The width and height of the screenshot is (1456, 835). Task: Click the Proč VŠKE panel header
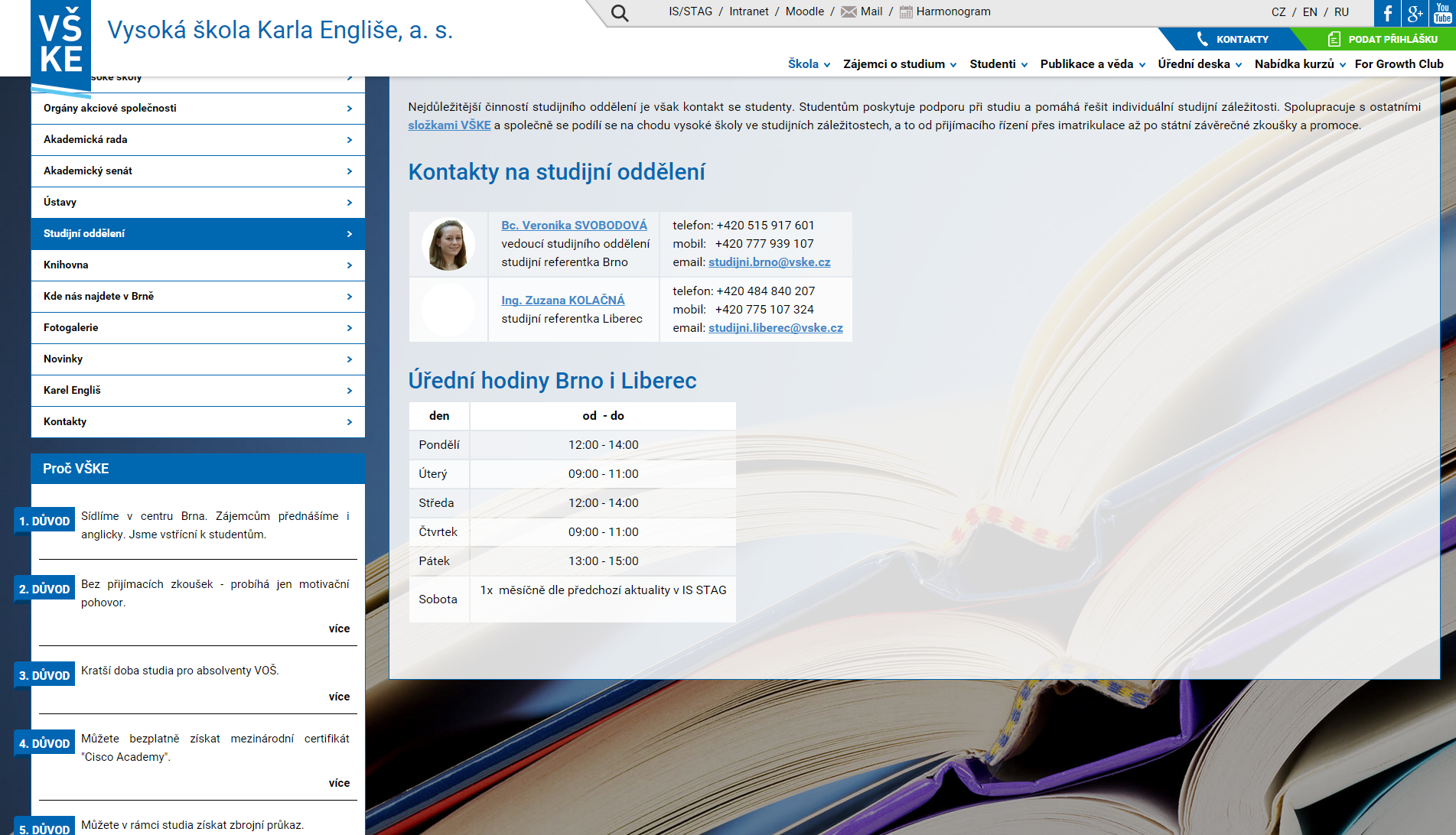(197, 469)
